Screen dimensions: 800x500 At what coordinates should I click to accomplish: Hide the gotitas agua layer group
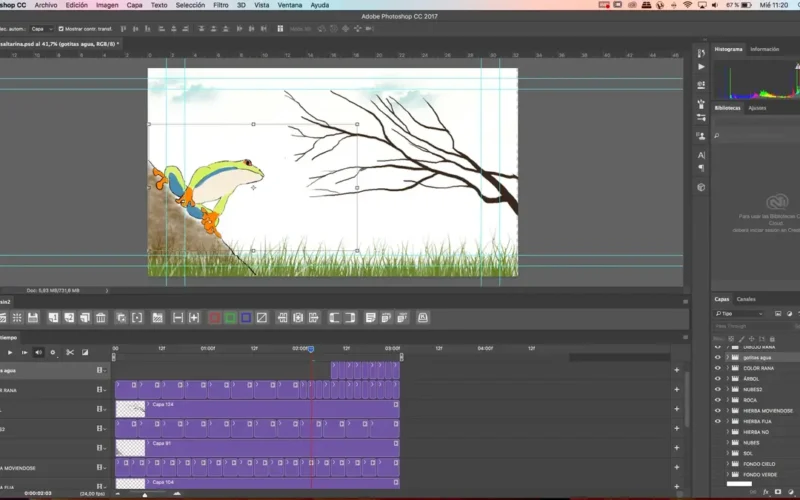coord(717,358)
